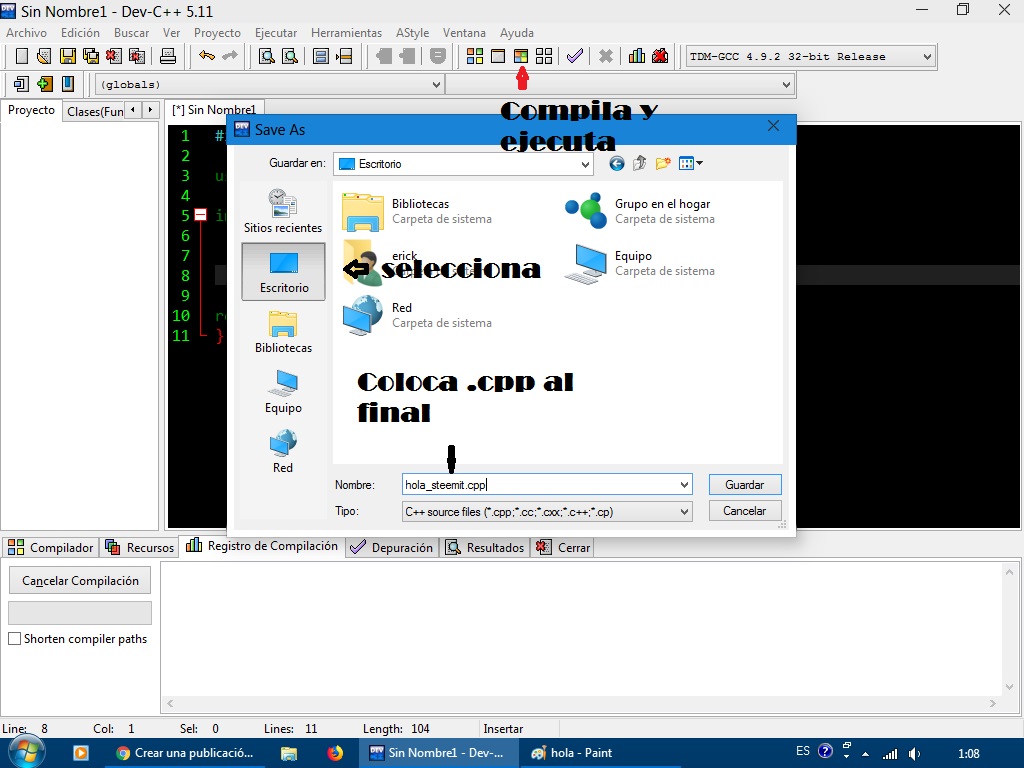The image size is (1024, 768).
Task: Create a new folder in Save As dialog
Action: (663, 163)
